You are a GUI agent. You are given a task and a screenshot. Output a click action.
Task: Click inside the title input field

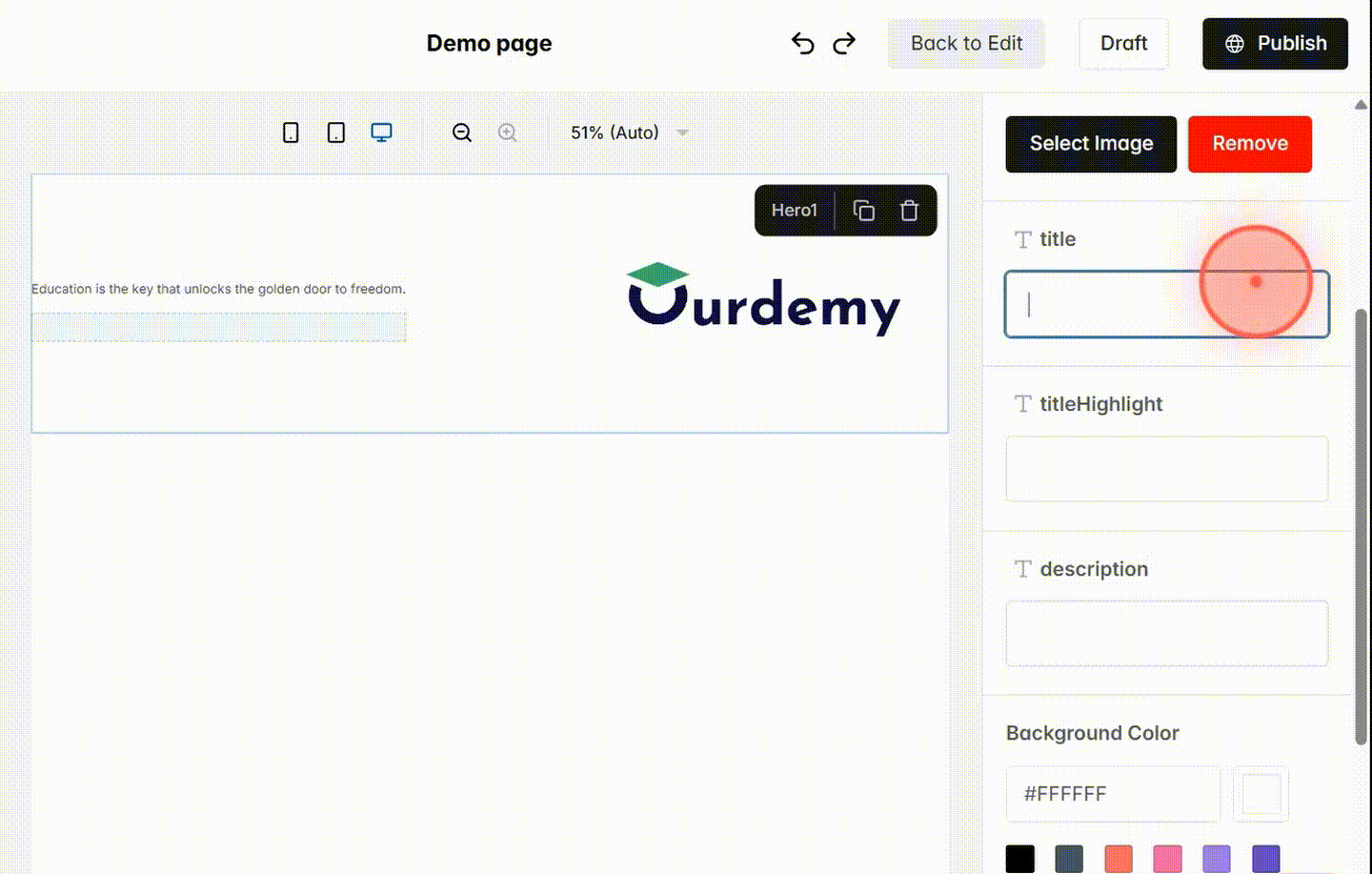coord(1166,303)
